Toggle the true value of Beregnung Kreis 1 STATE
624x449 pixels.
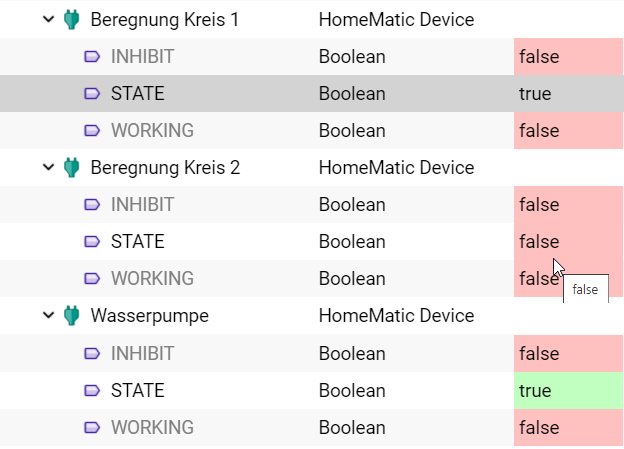(567, 94)
